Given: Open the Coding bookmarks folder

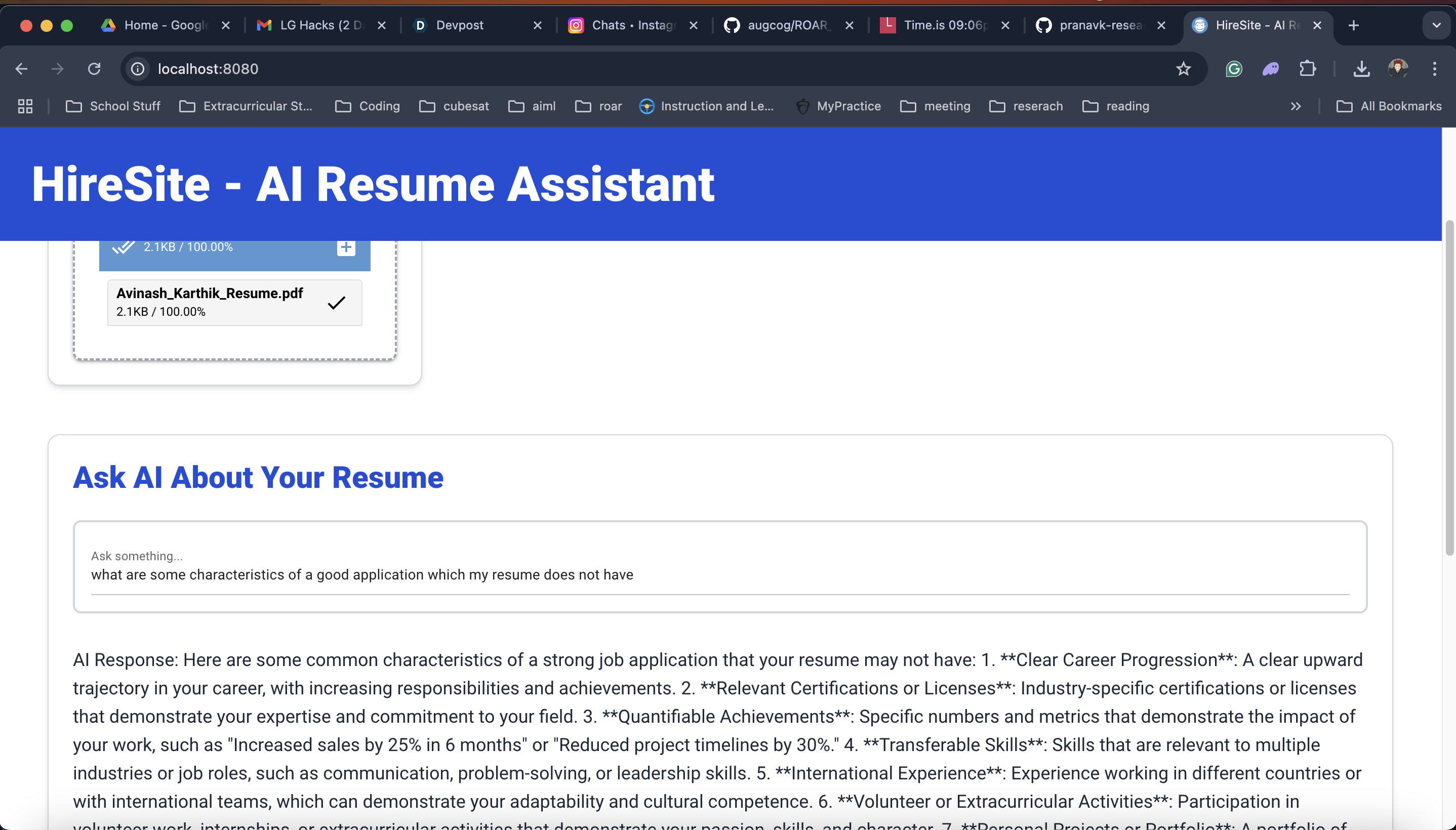Looking at the screenshot, I should (368, 106).
